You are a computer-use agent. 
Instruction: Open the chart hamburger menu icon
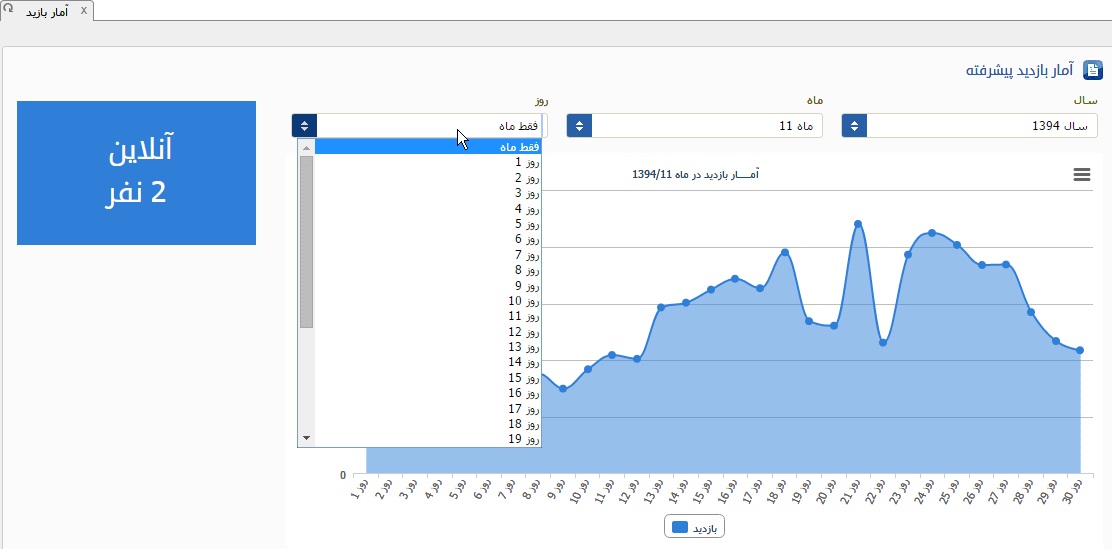[1081, 175]
